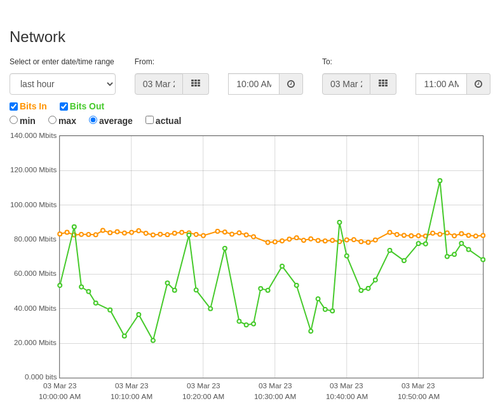Click the last green Bits Out data point on the right
This screenshot has width=500, height=403.
tap(483, 259)
